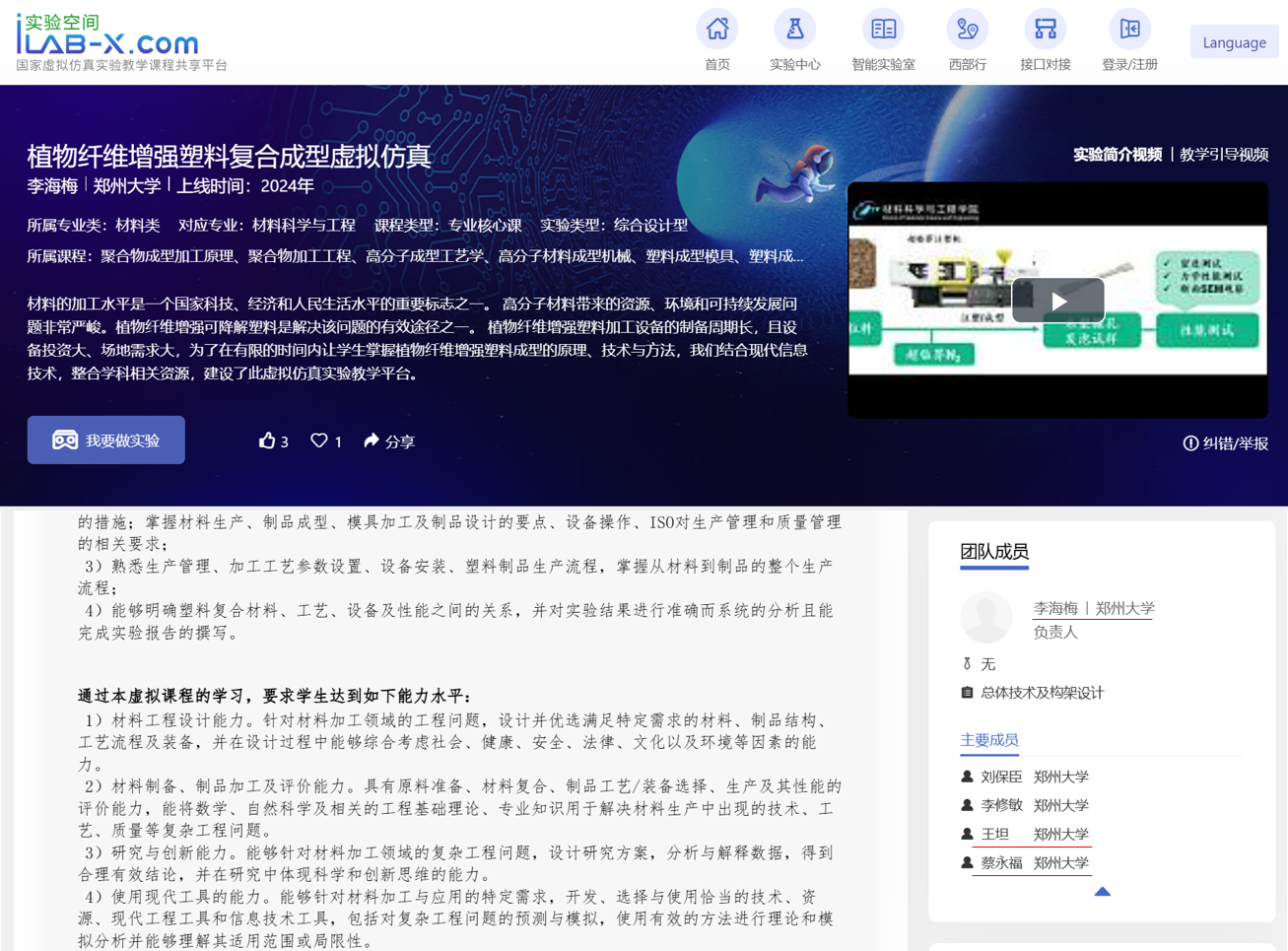This screenshot has height=951, width=1288.
Task: Click the Language button
Action: tap(1234, 42)
